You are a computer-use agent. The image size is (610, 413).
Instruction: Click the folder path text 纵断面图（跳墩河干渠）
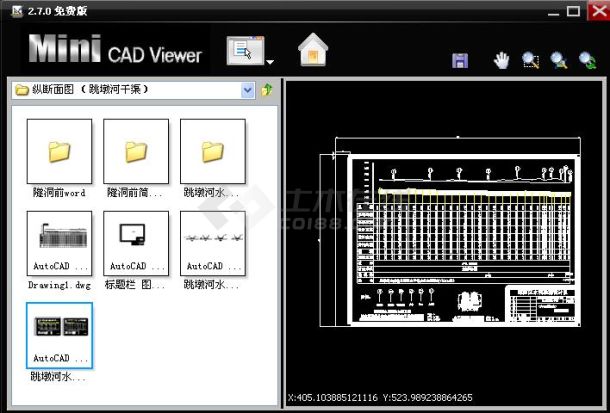[90, 89]
